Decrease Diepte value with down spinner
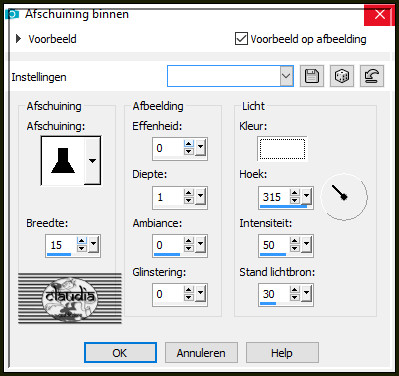Screen dimensions: 399x376 189,201
